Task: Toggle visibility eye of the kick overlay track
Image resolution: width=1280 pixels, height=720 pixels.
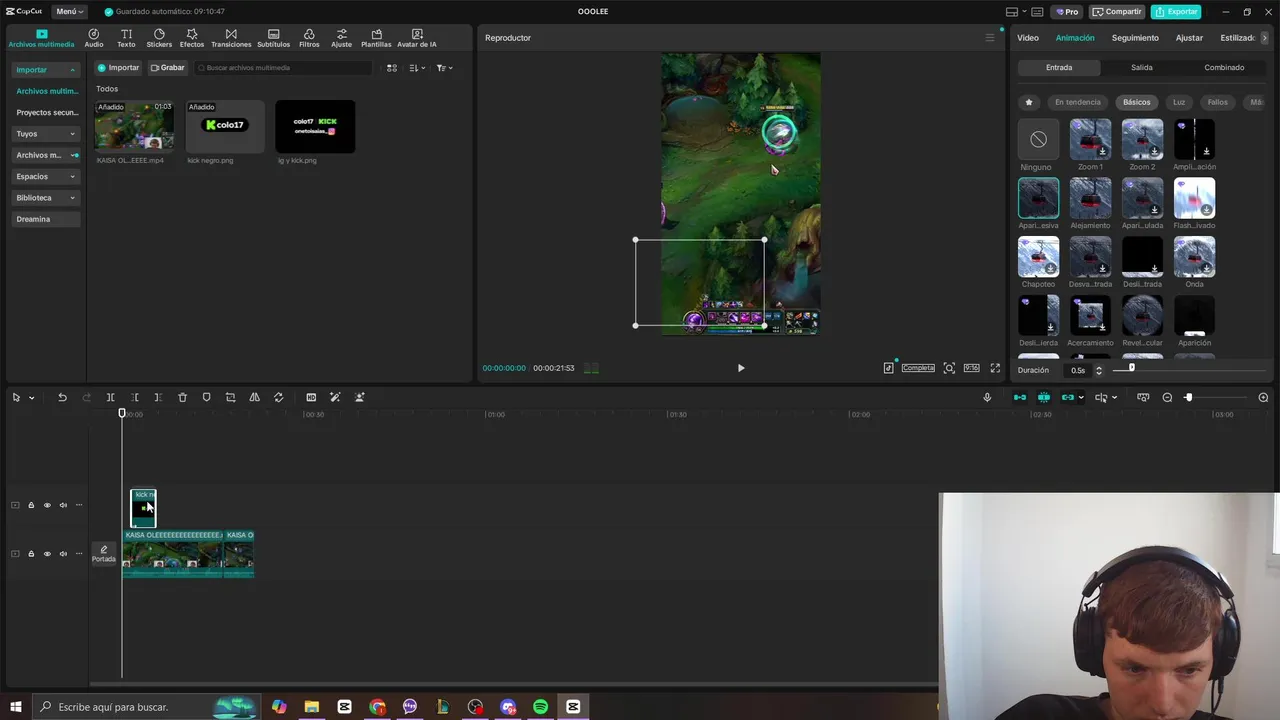Action: pyautogui.click(x=47, y=505)
